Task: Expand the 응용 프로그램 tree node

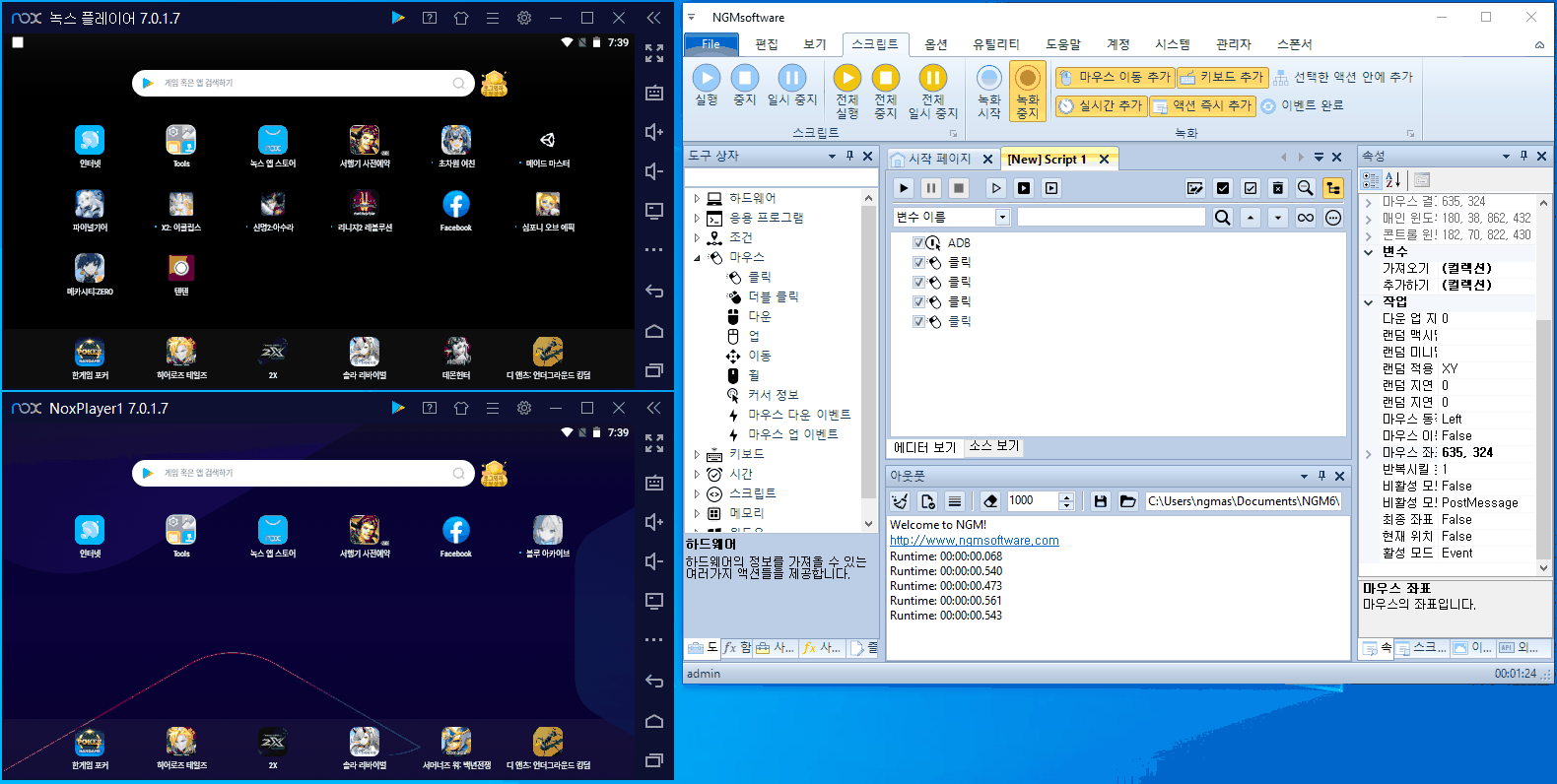Action: point(697,218)
